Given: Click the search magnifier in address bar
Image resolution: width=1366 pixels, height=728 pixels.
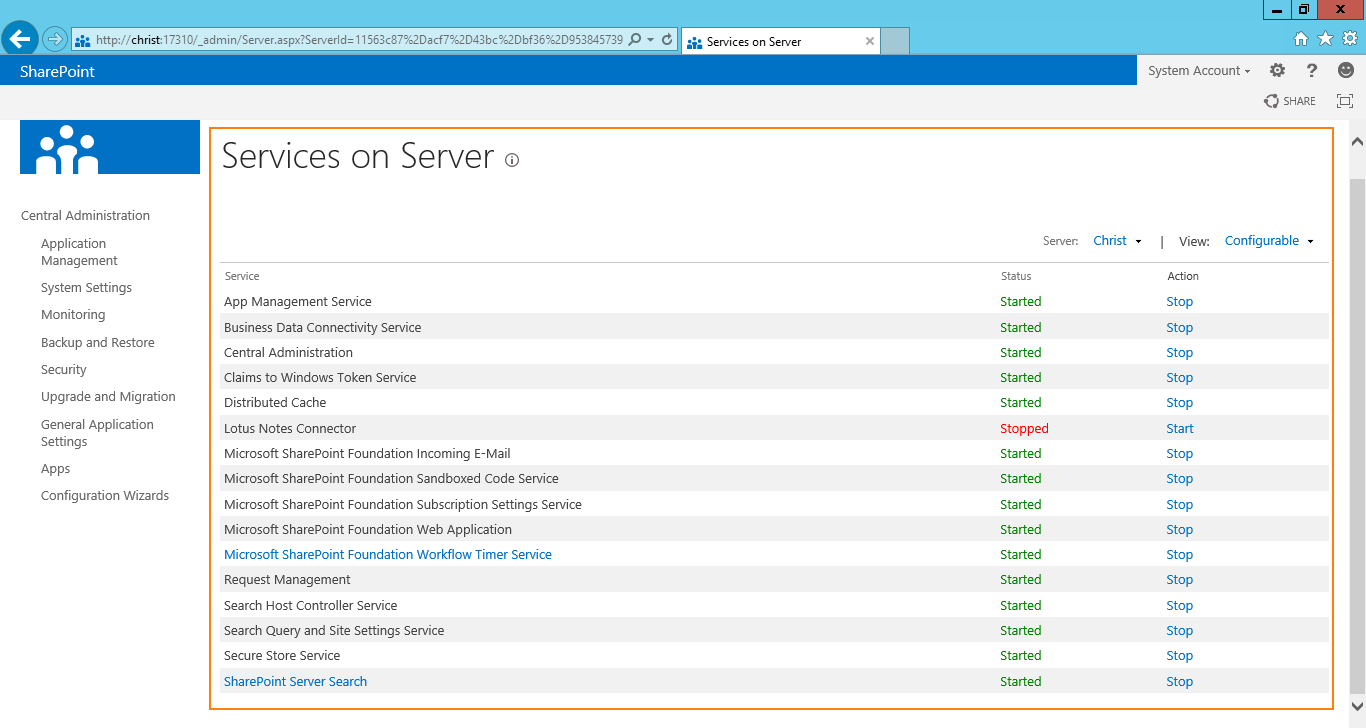Looking at the screenshot, I should [x=635, y=40].
